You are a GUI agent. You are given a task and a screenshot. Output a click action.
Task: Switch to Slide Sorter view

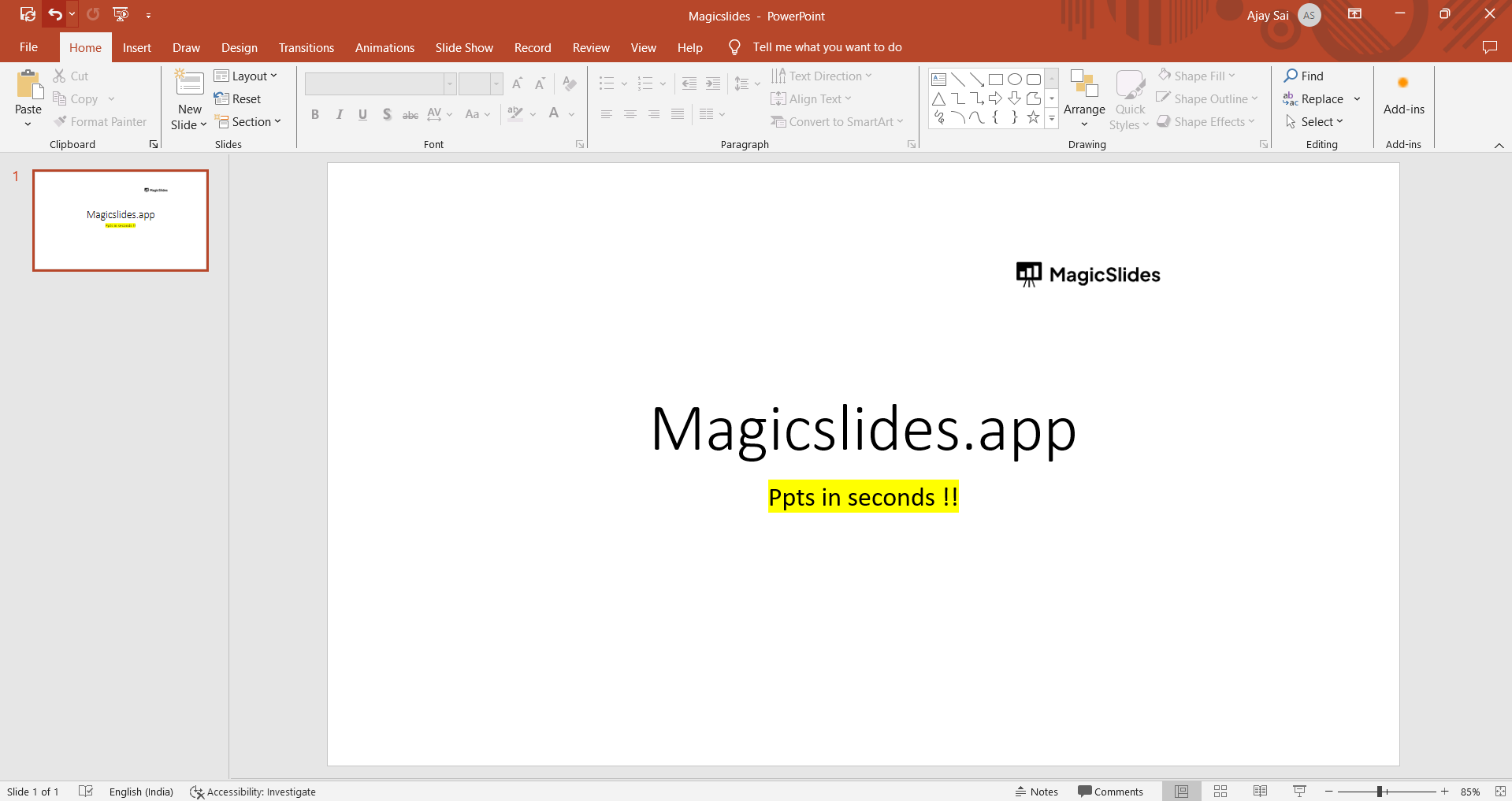tap(1220, 792)
